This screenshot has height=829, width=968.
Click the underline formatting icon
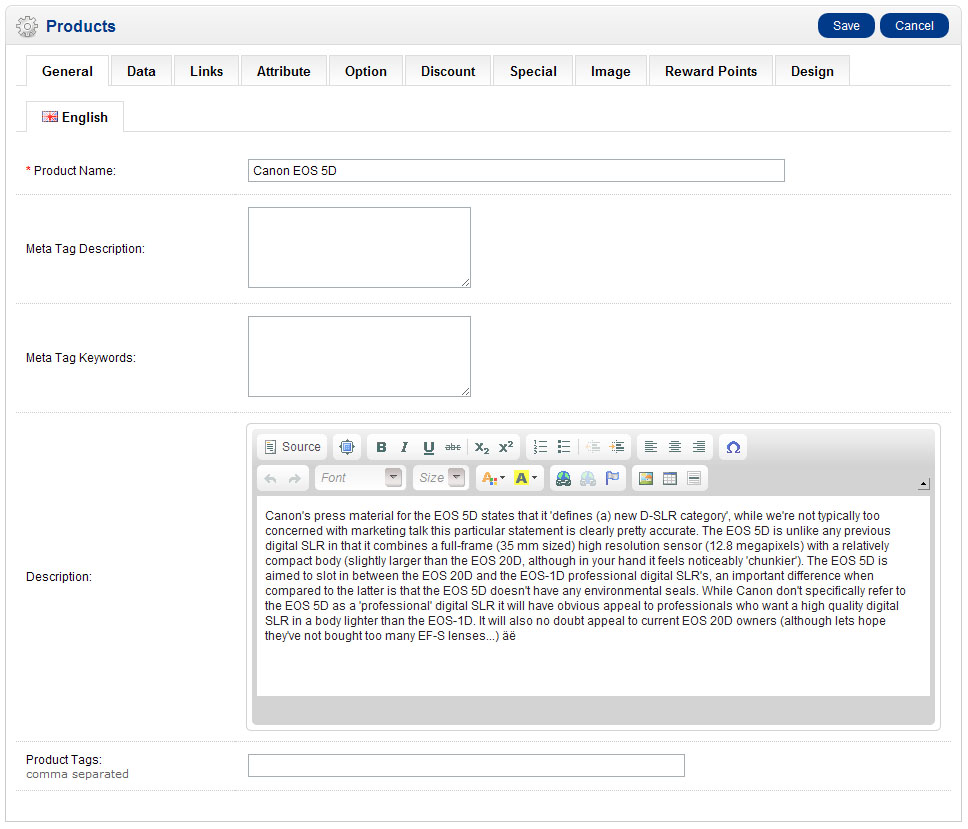[428, 447]
